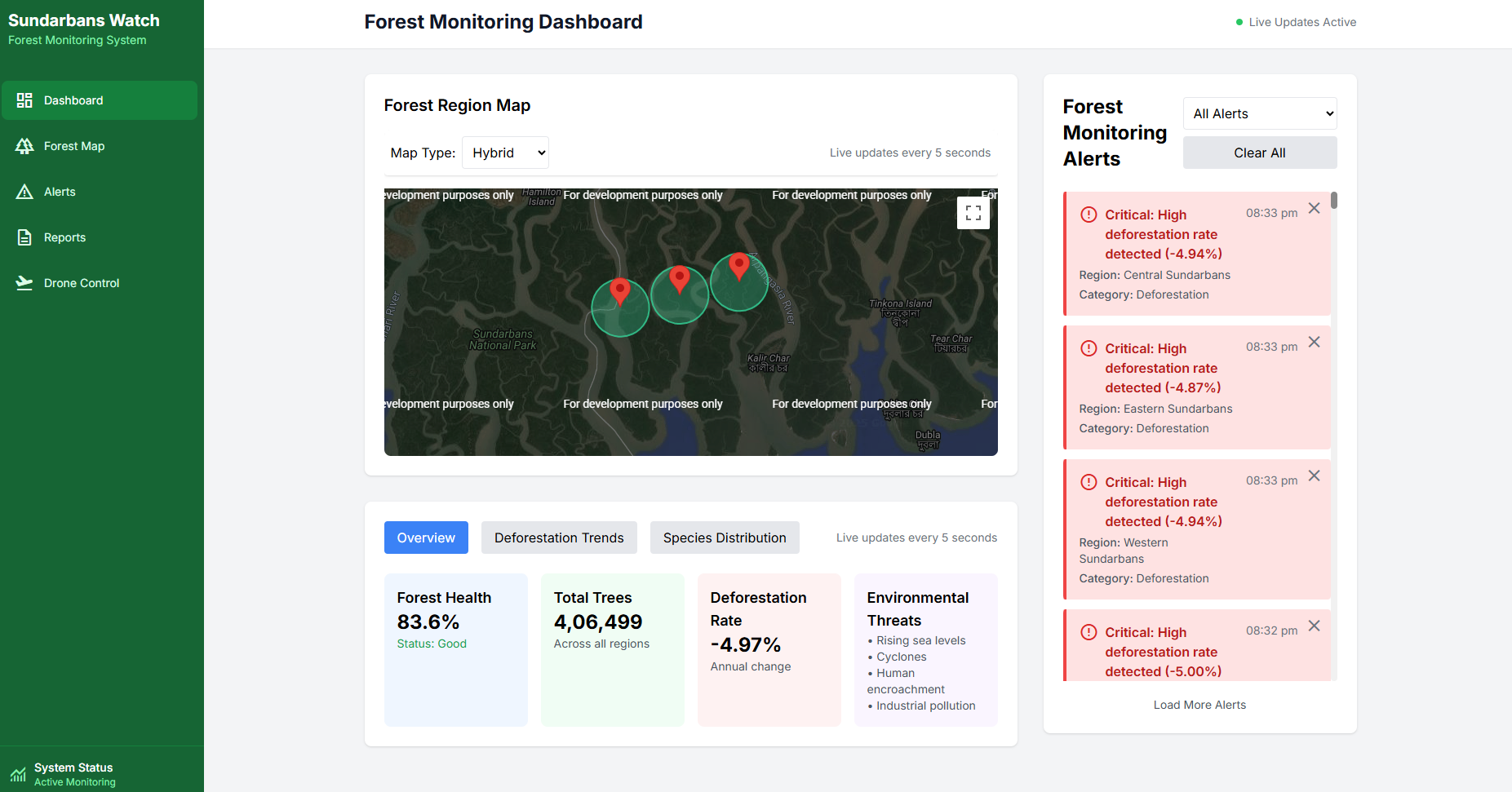
Task: Click Load More Alerts link
Action: [1199, 705]
